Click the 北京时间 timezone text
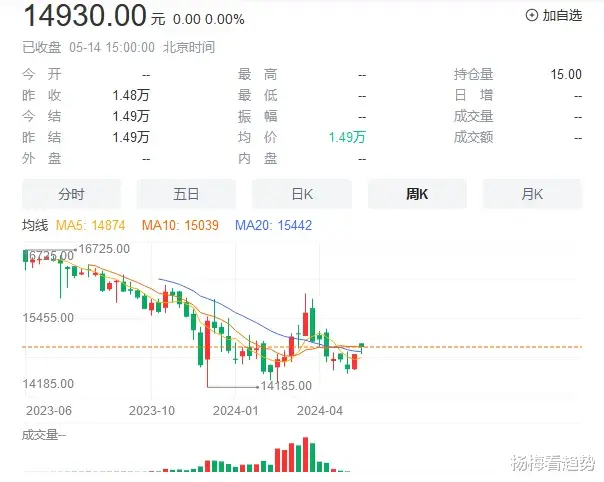 (x=189, y=47)
